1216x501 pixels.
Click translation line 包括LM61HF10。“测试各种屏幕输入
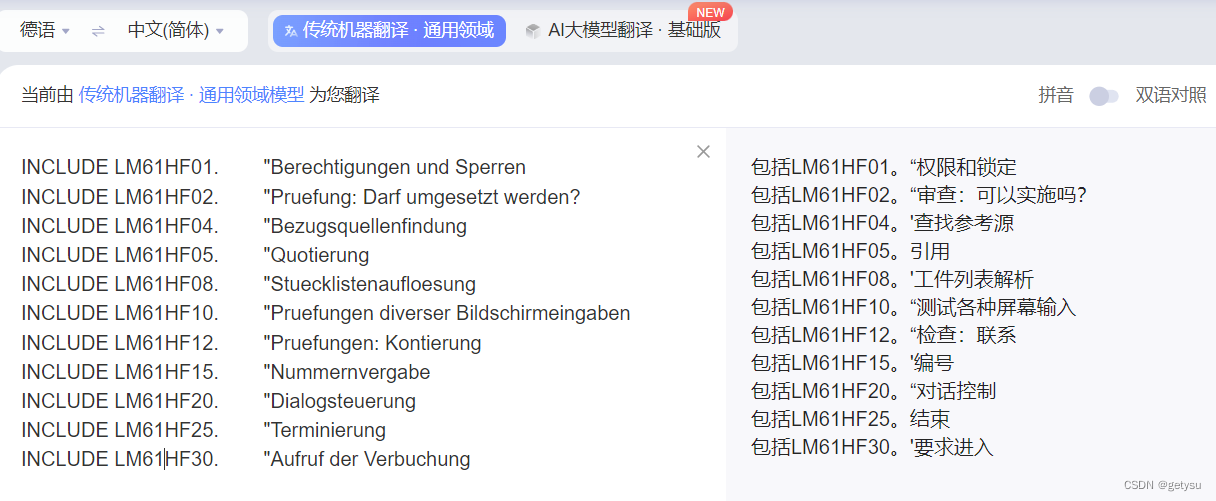(x=913, y=307)
